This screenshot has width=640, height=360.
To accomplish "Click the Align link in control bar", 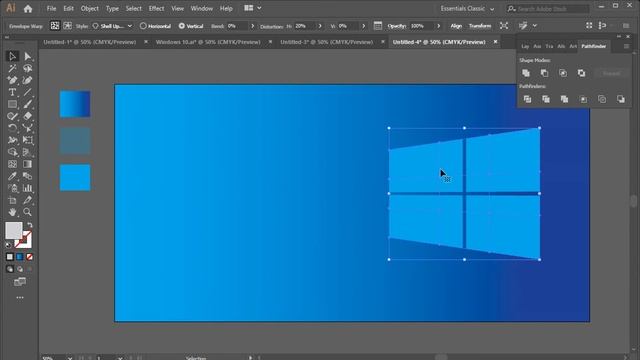I will [x=456, y=26].
